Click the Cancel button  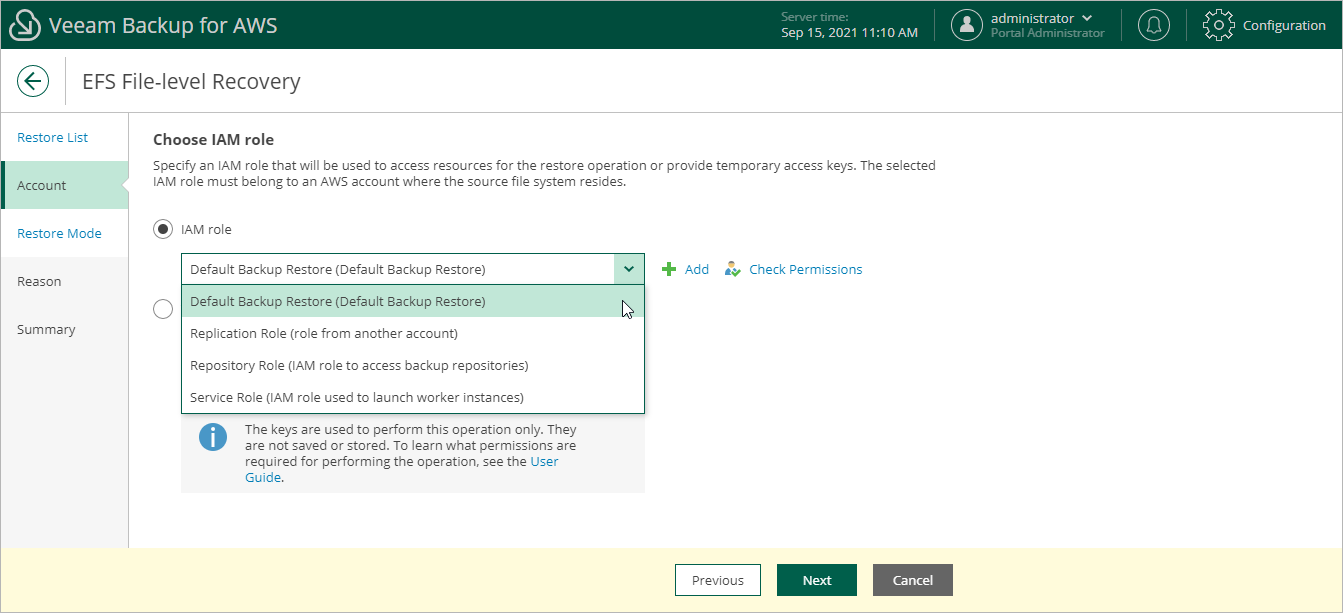click(x=912, y=580)
